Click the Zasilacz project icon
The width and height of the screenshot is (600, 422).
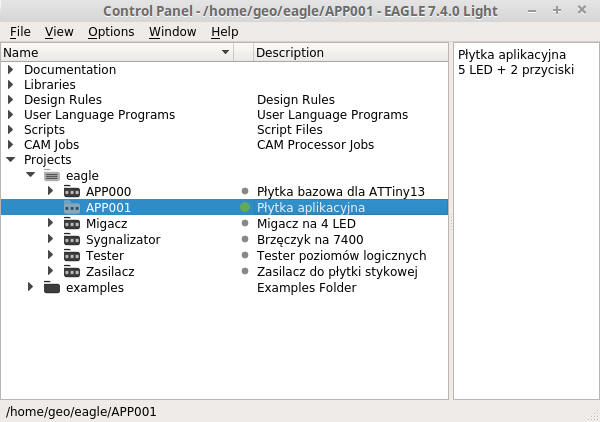coord(71,271)
